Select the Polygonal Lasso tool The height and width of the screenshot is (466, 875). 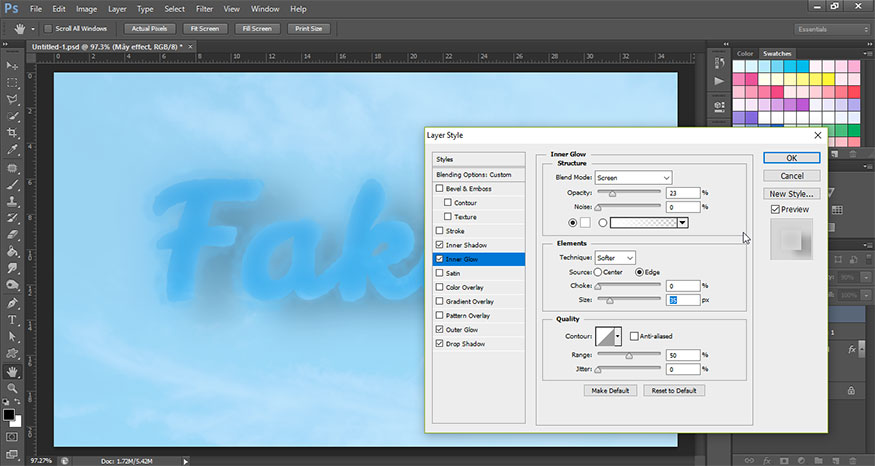click(12, 99)
